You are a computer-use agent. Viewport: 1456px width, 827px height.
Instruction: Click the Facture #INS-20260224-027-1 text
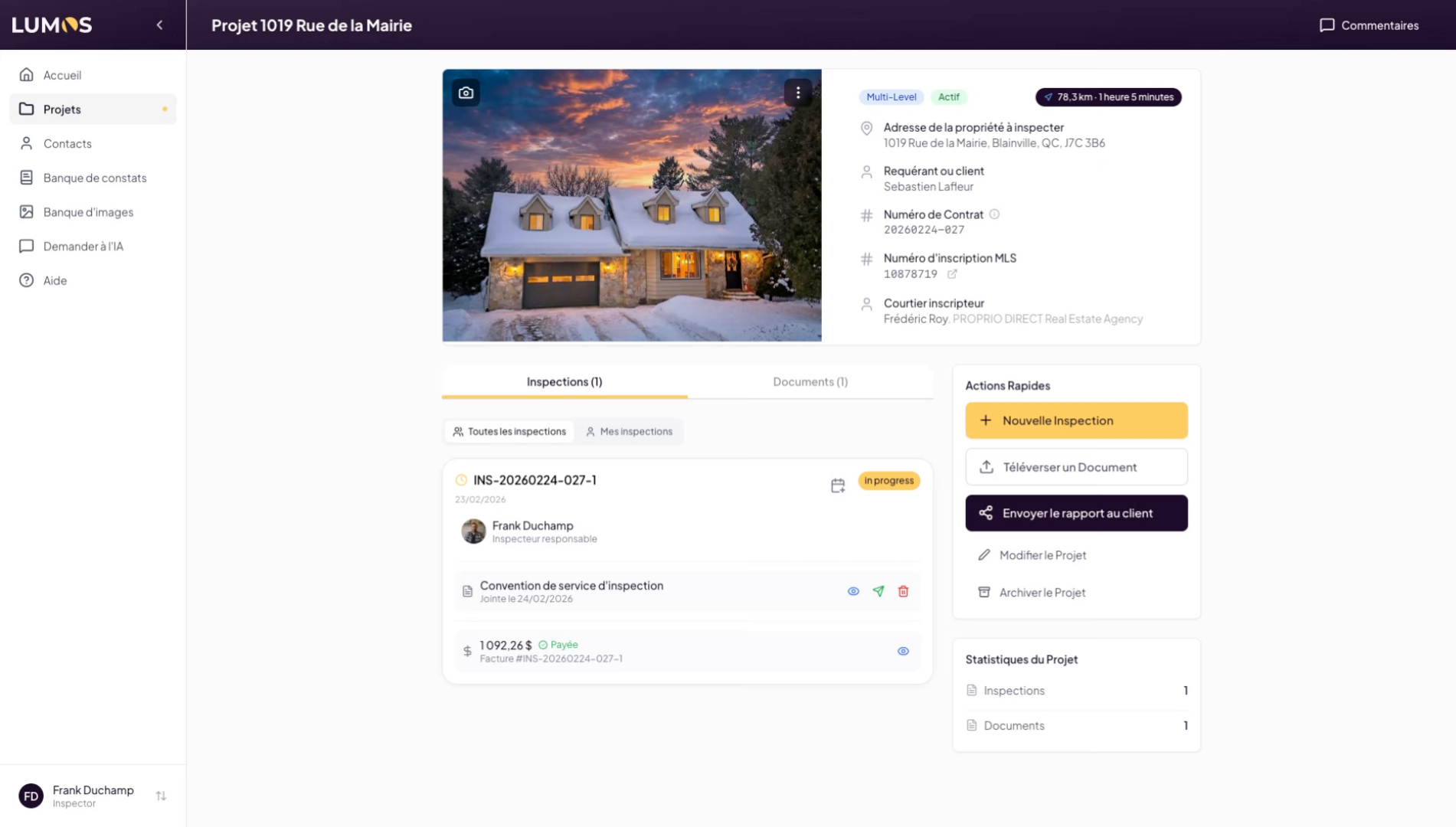tap(551, 659)
